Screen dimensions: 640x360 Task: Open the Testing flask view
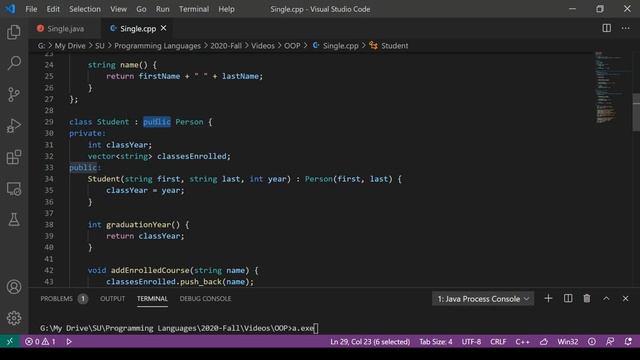coord(14,220)
